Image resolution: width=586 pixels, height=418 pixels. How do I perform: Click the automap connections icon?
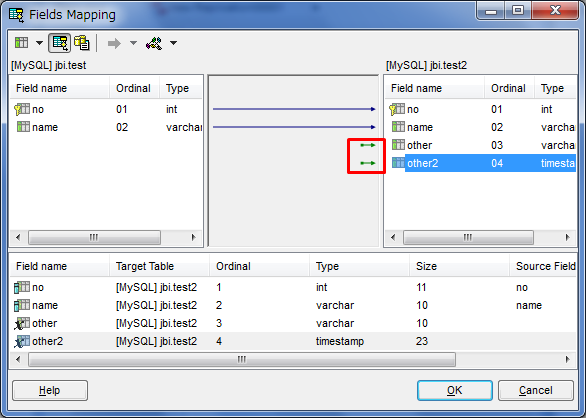tap(154, 43)
